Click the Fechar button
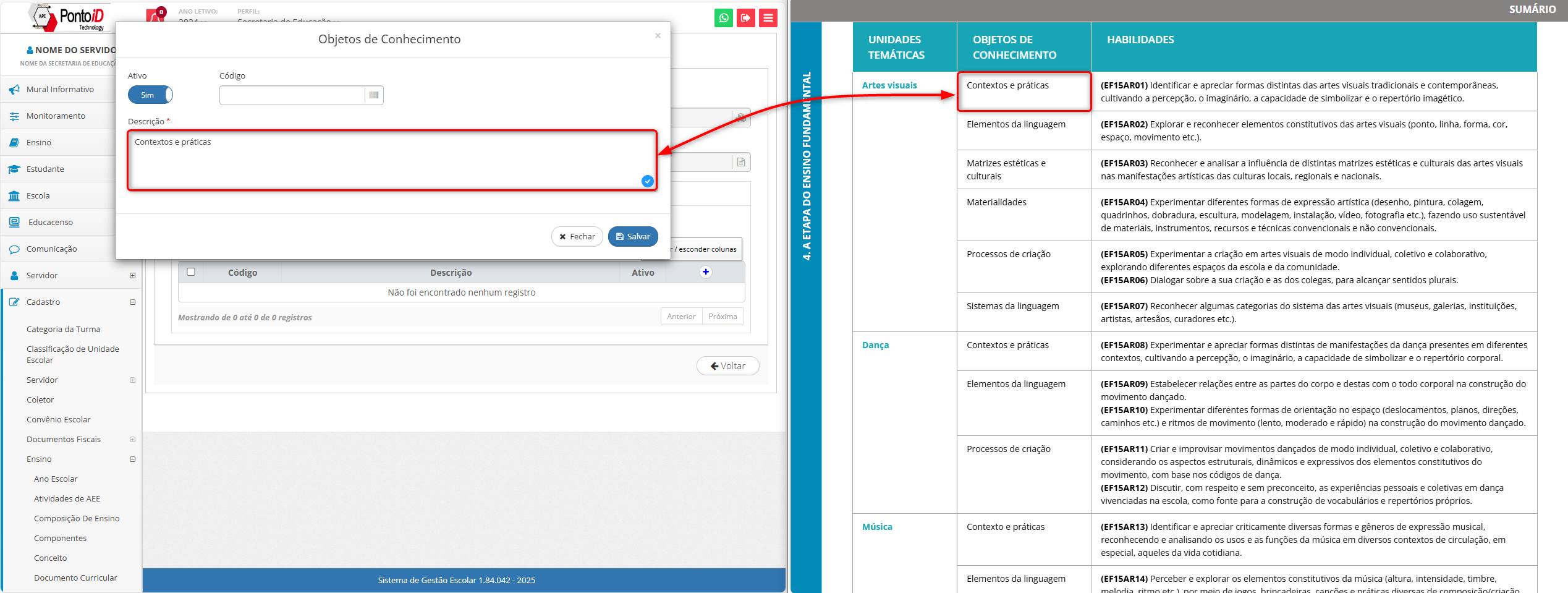 tap(577, 237)
